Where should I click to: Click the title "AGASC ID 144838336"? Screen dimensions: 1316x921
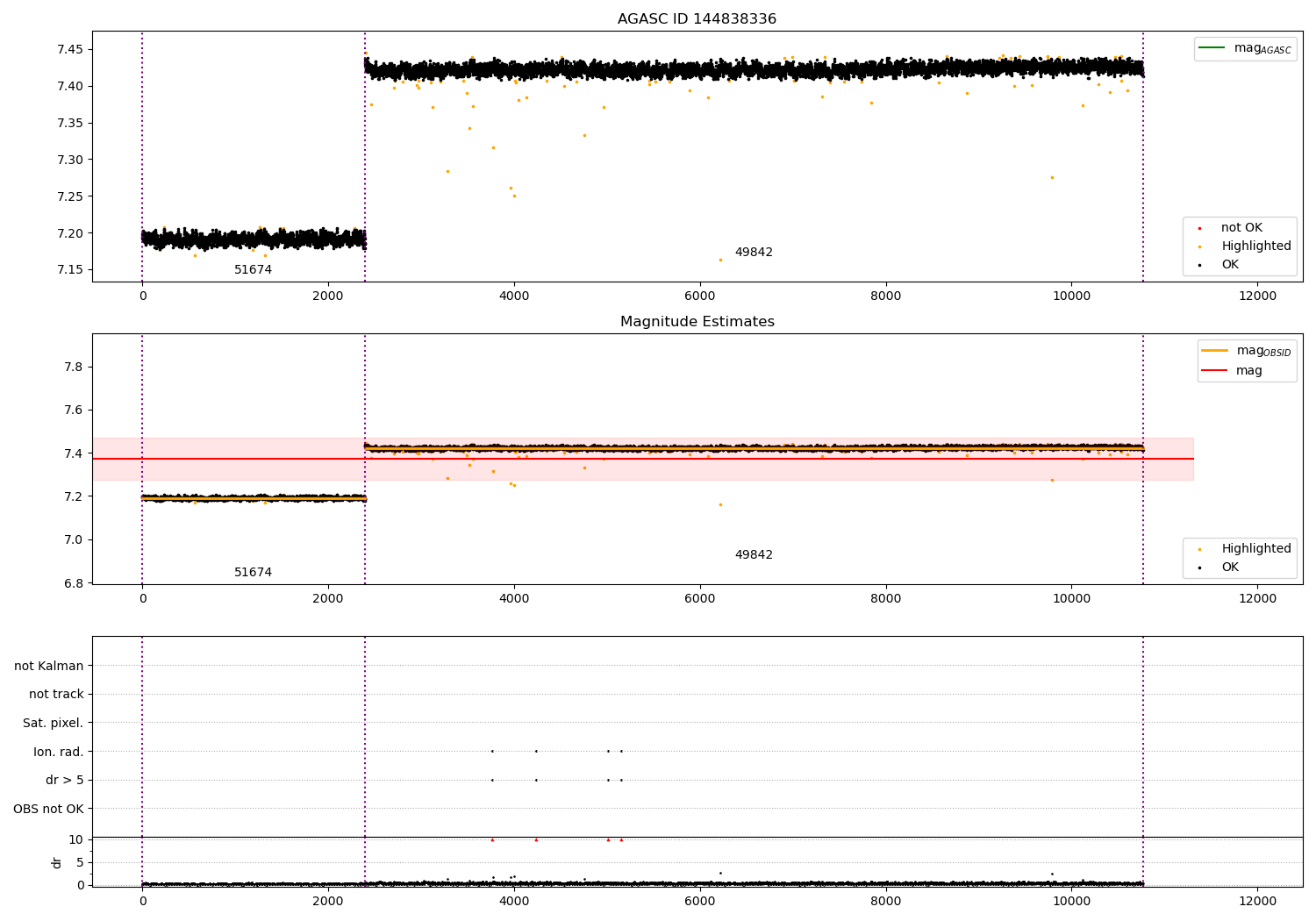point(697,19)
